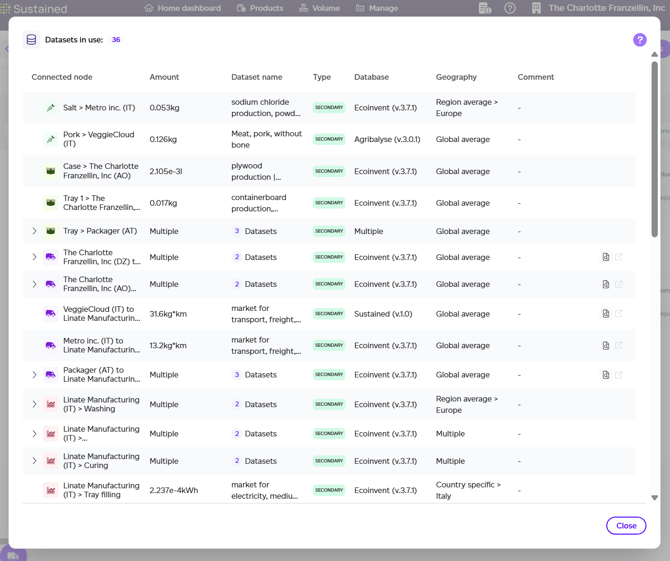Viewport: 670px width, 561px height.
Task: Open document icon in Metro Inc. transport row
Action: coord(605,345)
